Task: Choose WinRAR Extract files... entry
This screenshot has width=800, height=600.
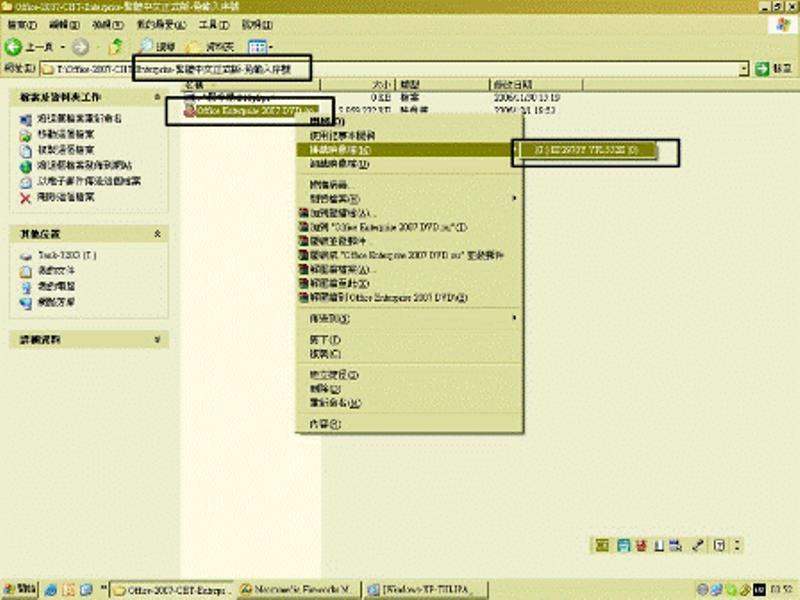Action: point(410,269)
